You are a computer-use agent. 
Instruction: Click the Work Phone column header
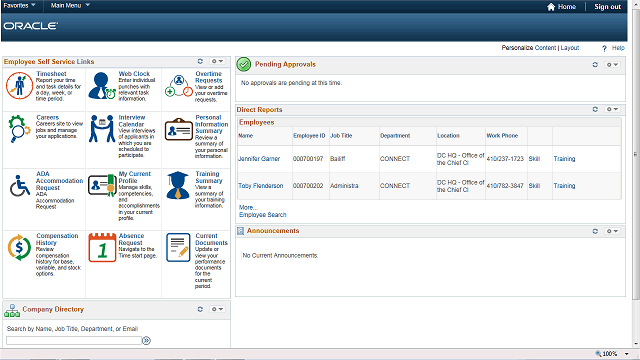[x=502, y=136]
